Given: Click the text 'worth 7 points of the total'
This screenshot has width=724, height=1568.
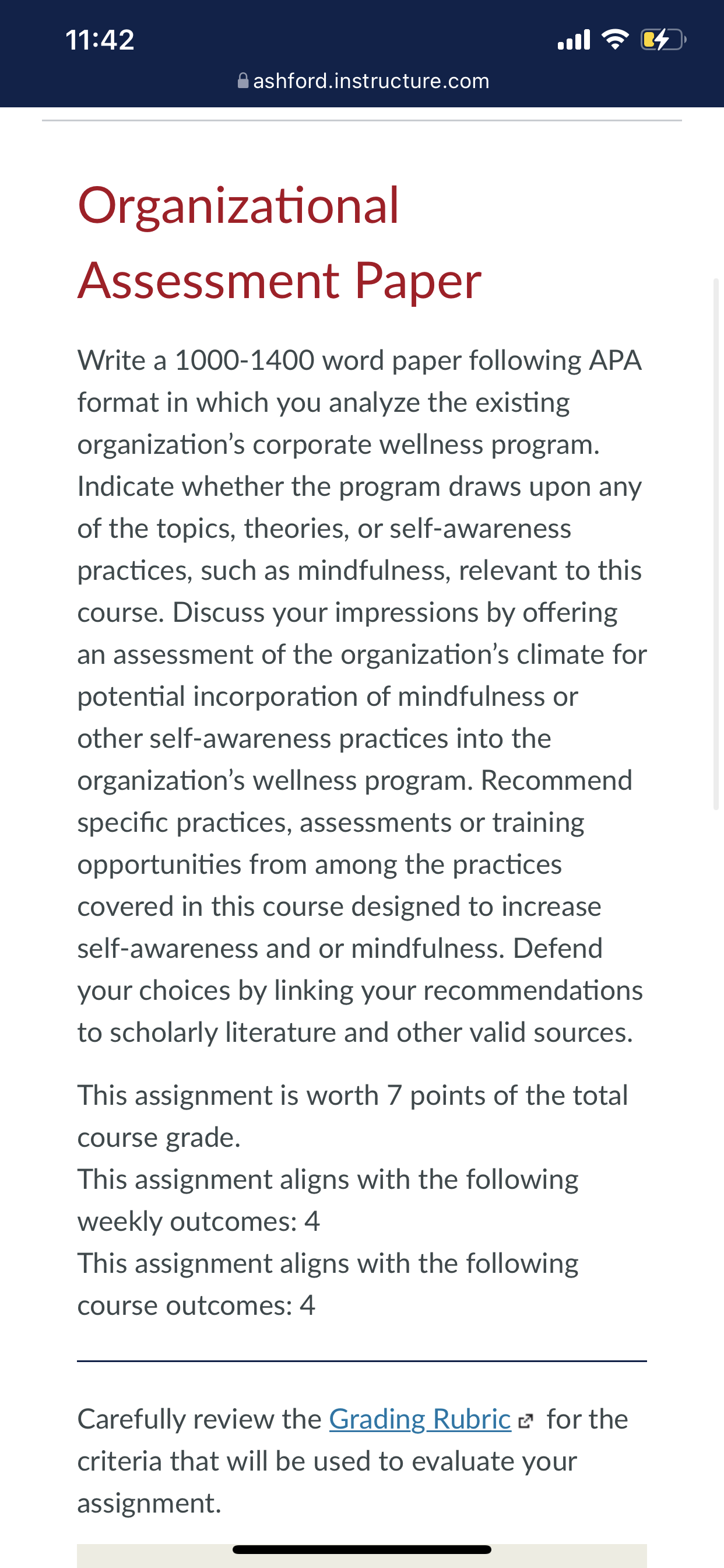Looking at the screenshot, I should [467, 1095].
